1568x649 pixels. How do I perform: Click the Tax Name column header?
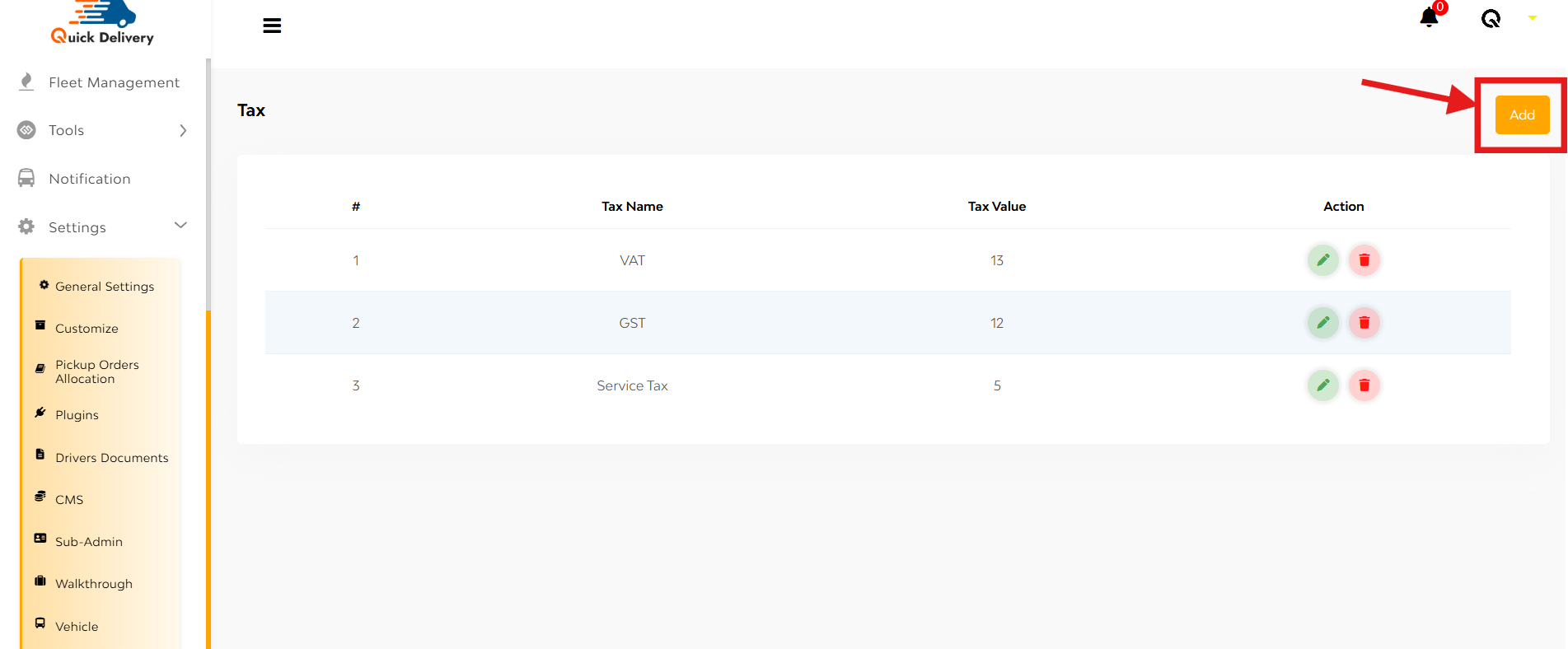pos(632,207)
